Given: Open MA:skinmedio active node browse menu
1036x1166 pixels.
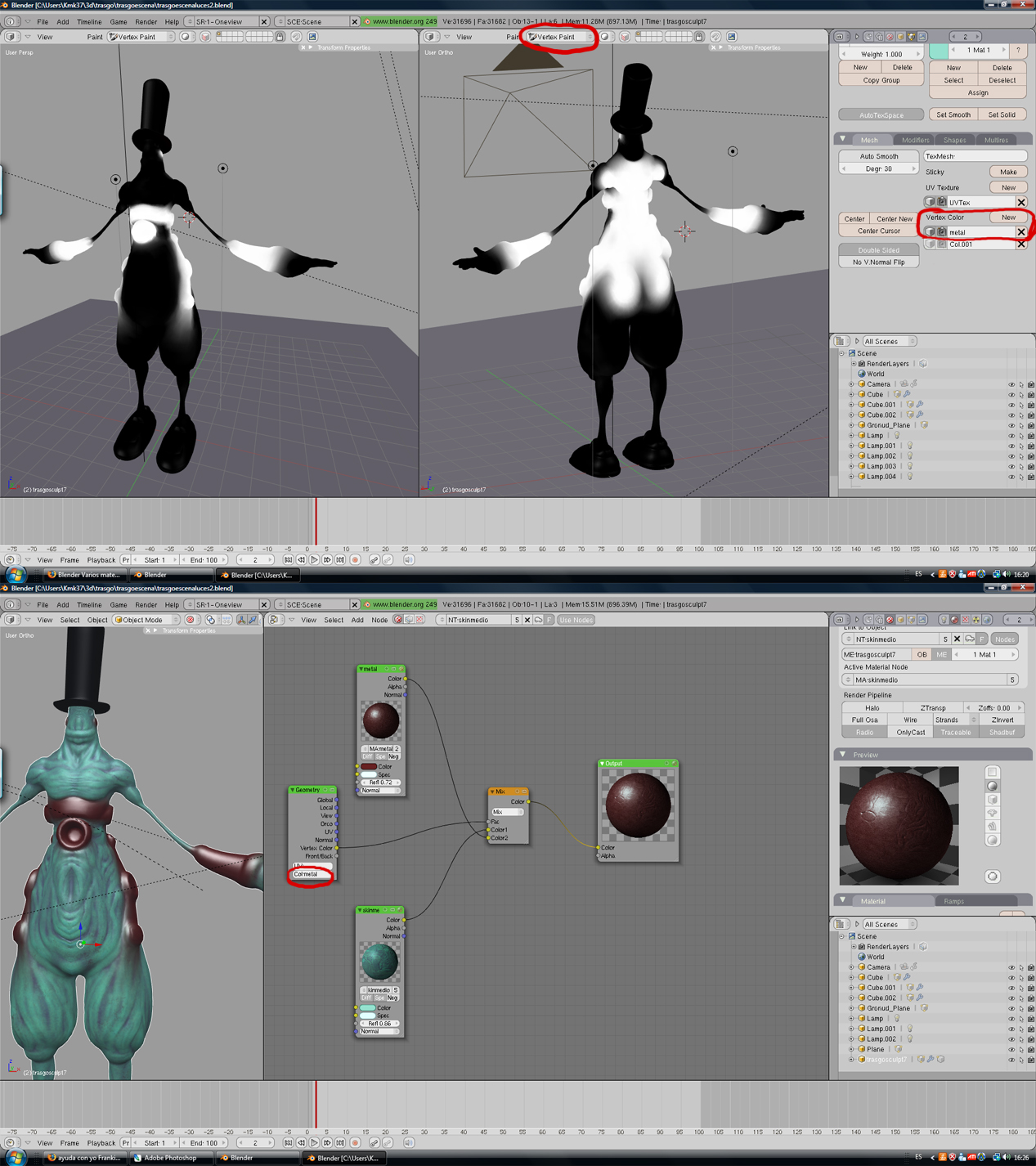Looking at the screenshot, I should (848, 680).
